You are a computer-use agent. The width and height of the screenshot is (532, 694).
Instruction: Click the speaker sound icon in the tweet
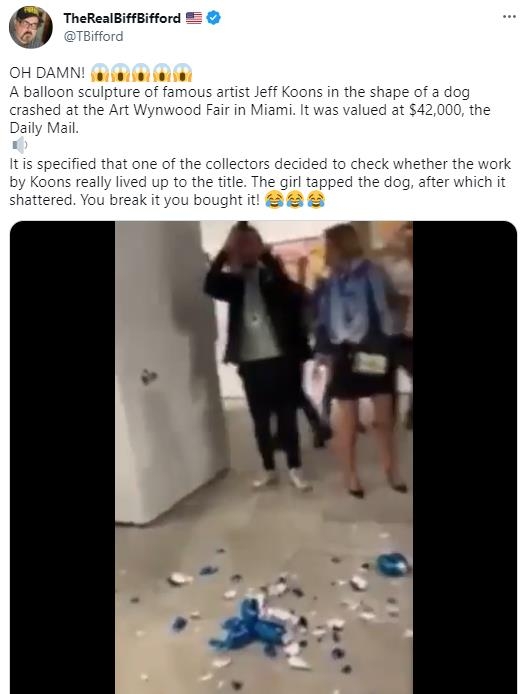pyautogui.click(x=19, y=145)
